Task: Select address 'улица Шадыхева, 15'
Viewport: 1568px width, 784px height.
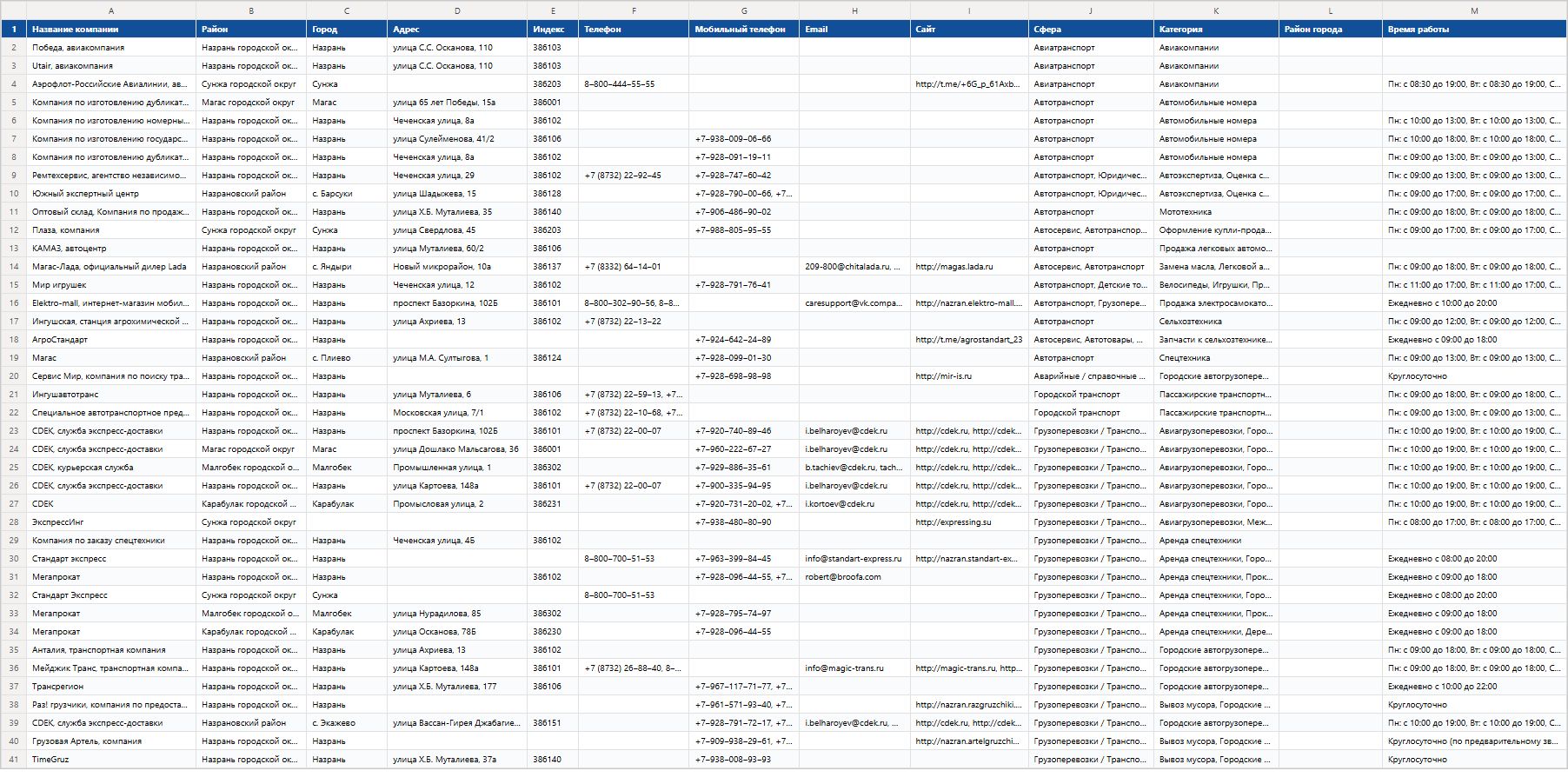Action: [457, 194]
